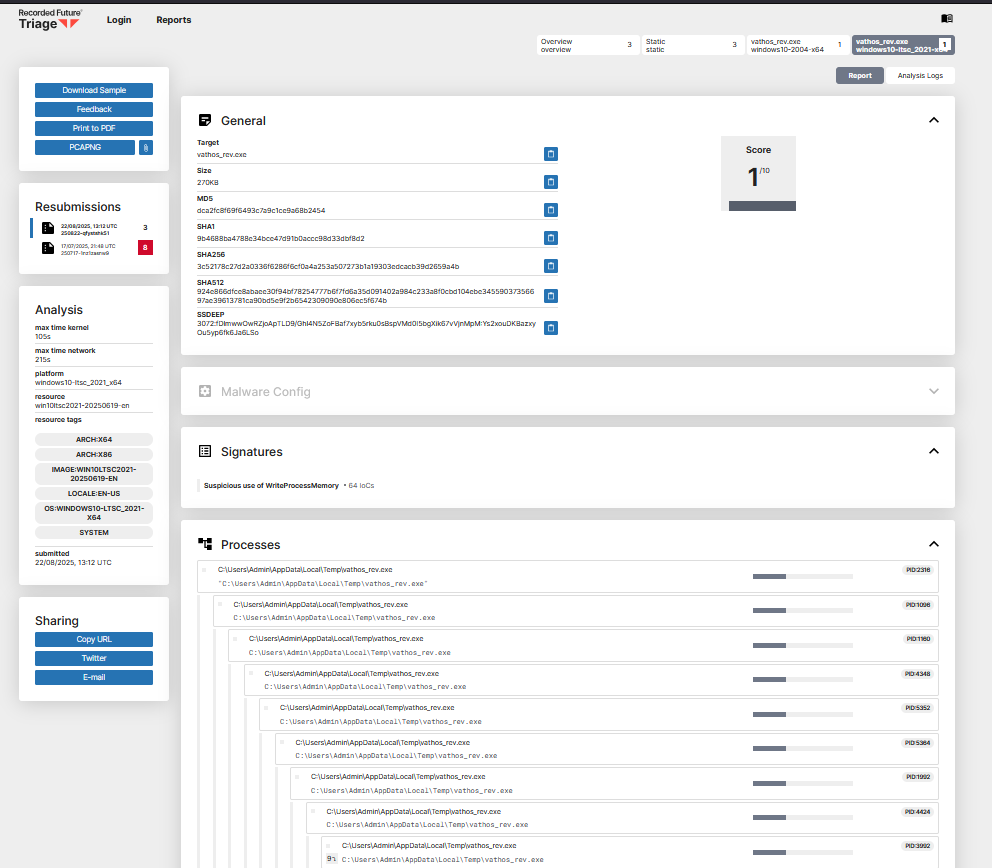Click the Score 1/10 box

click(x=759, y=173)
